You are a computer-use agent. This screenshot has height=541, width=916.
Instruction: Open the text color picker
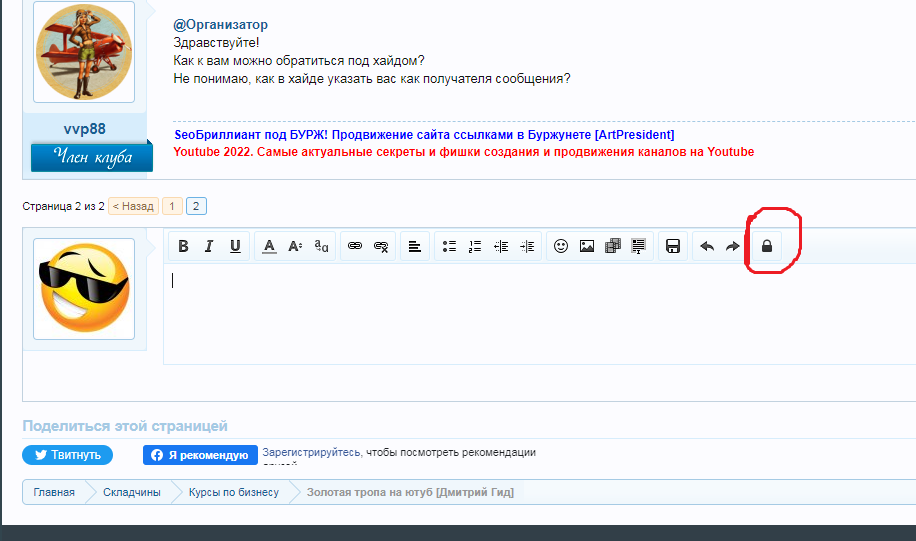tap(269, 246)
